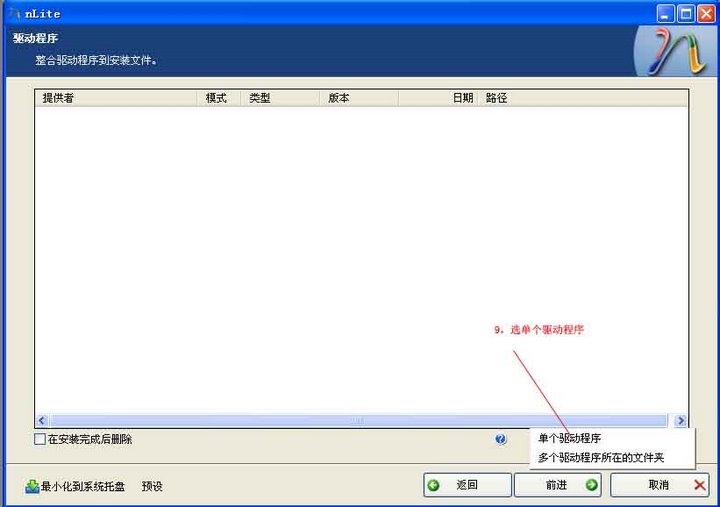This screenshot has width=720, height=507.
Task: Sort by the 路径 column header
Action: point(583,98)
